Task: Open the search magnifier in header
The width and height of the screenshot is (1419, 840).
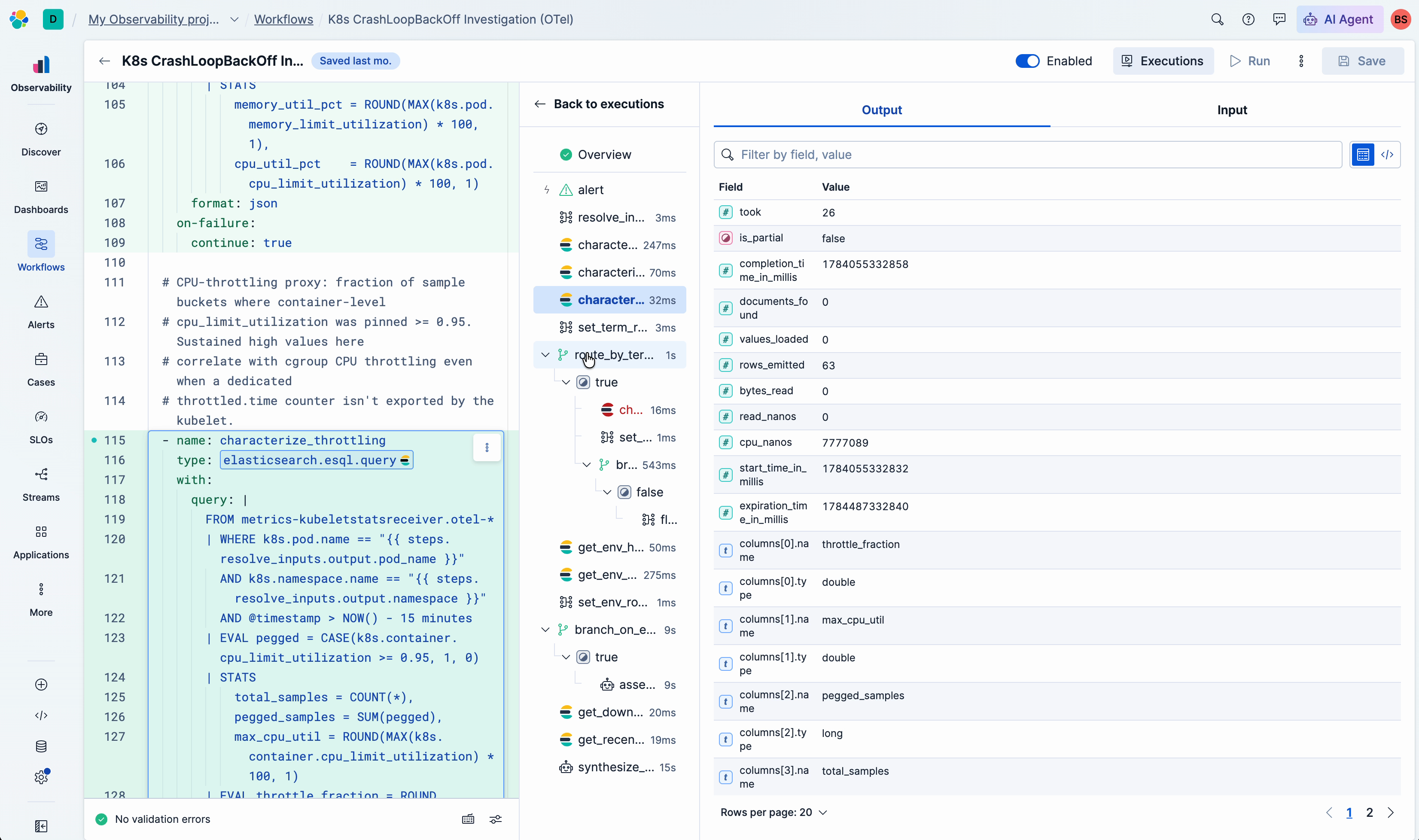Action: tap(1217, 19)
